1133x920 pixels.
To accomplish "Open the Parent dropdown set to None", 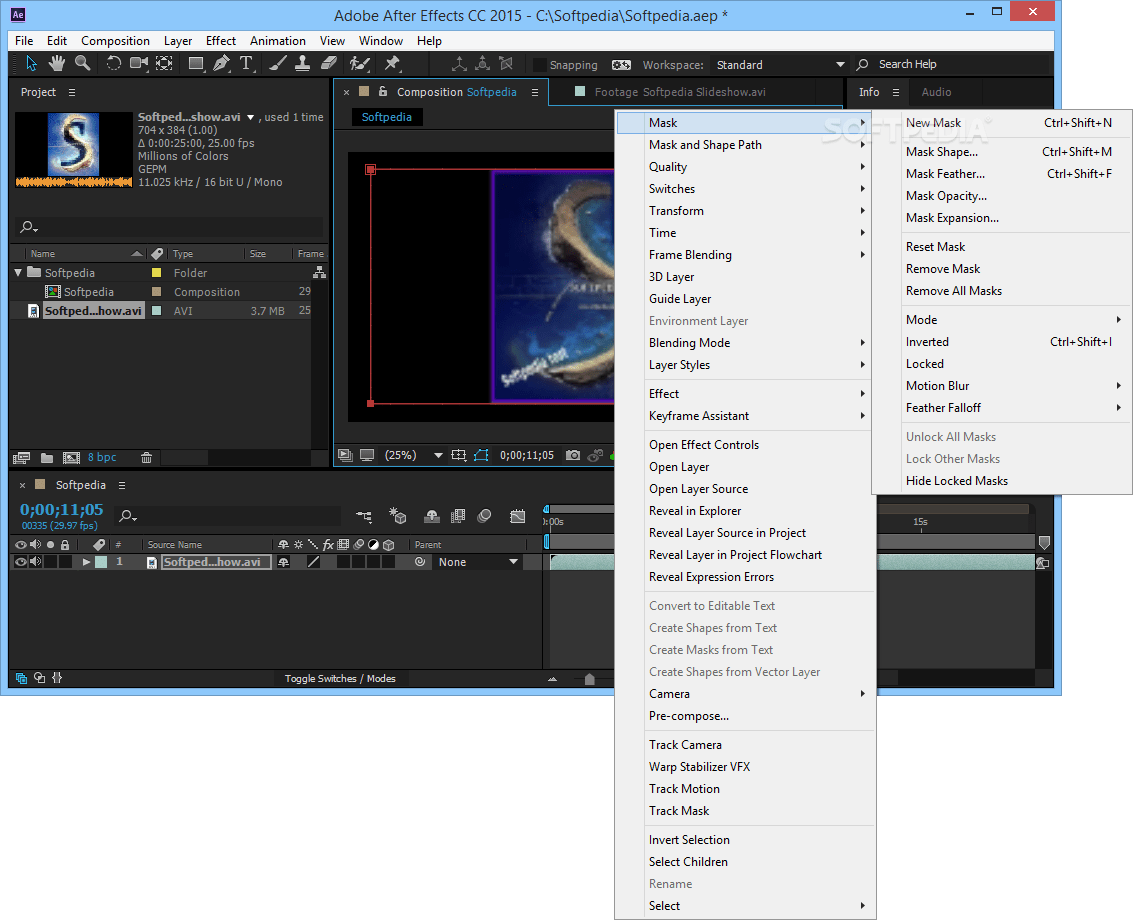I will click(478, 562).
